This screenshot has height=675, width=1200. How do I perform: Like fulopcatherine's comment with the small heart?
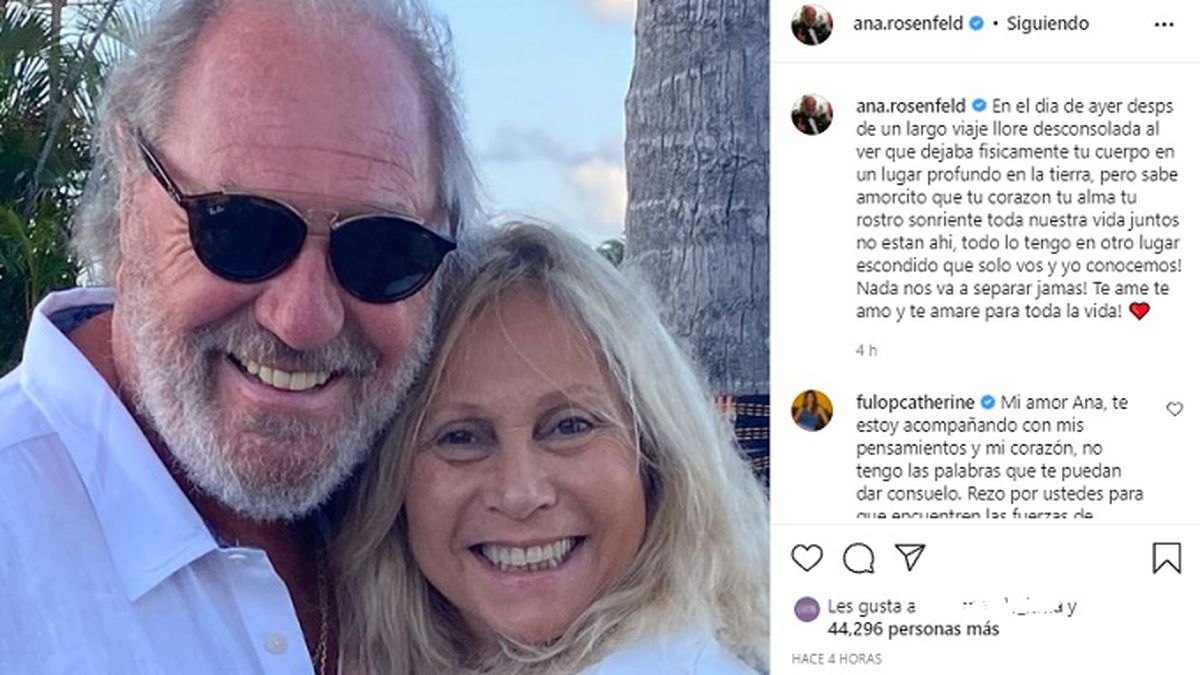click(x=1174, y=408)
